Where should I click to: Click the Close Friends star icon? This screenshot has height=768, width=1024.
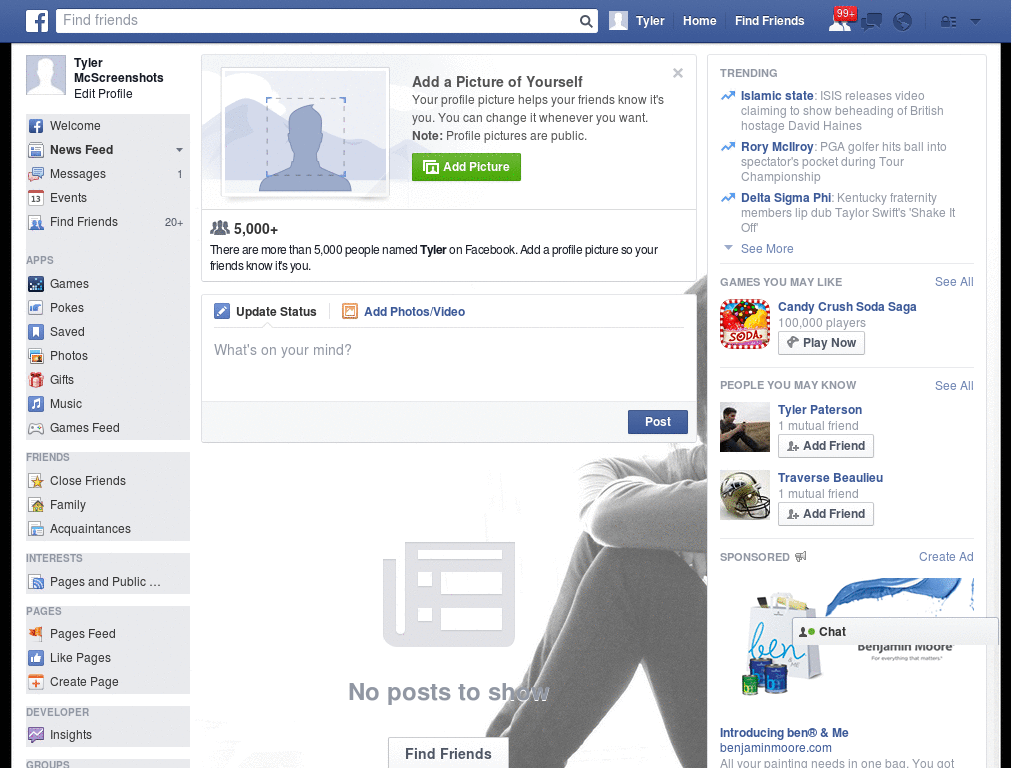pyautogui.click(x=36, y=481)
